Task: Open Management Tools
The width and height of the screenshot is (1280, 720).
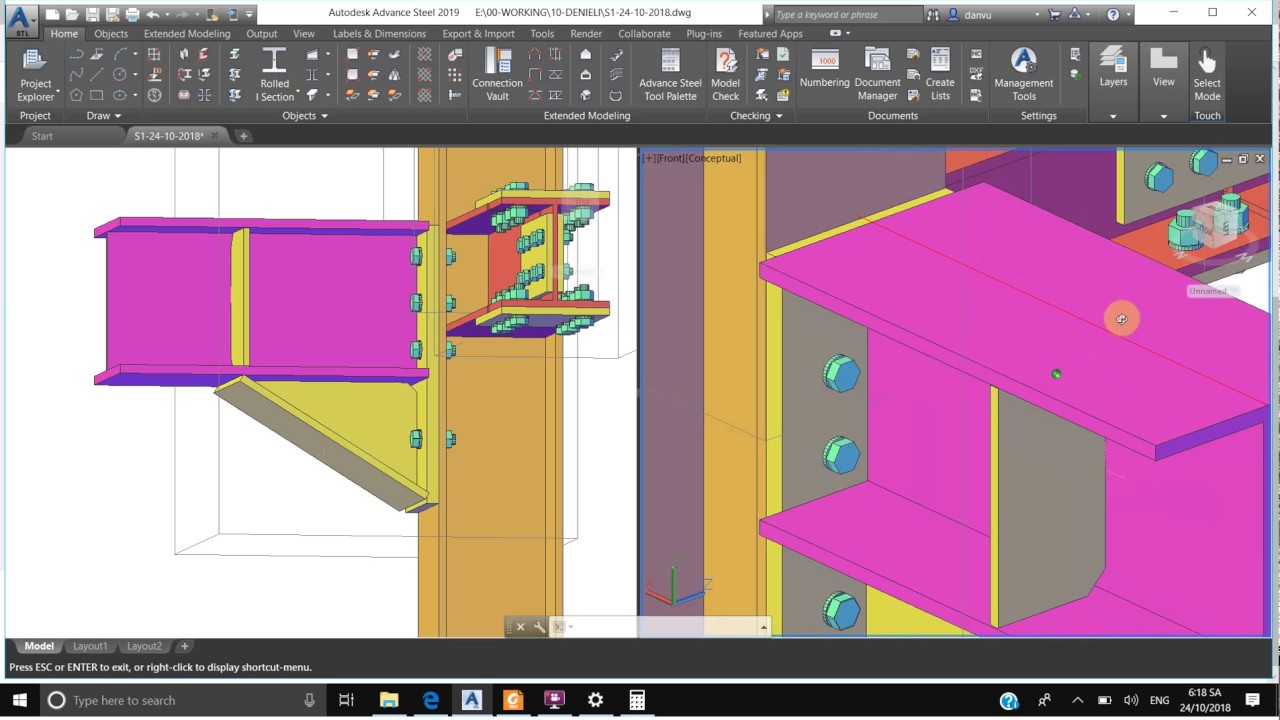Action: pyautogui.click(x=1024, y=75)
